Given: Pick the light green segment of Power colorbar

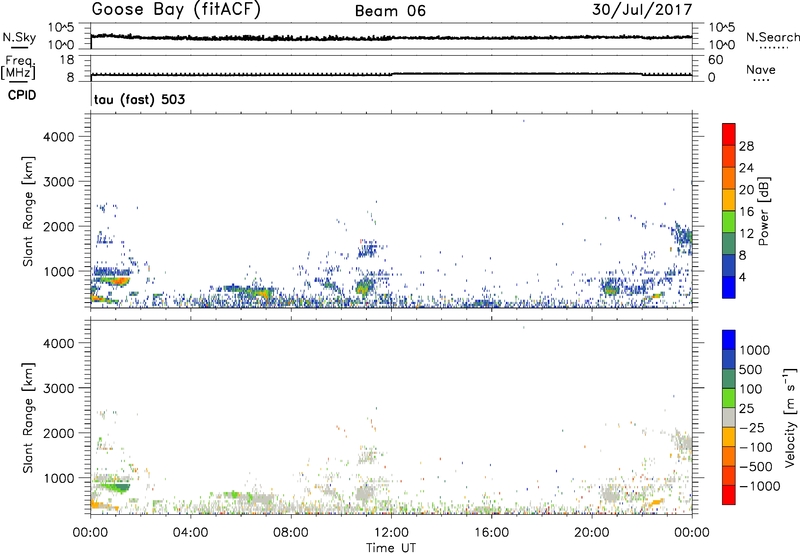Looking at the screenshot, I should point(729,222).
